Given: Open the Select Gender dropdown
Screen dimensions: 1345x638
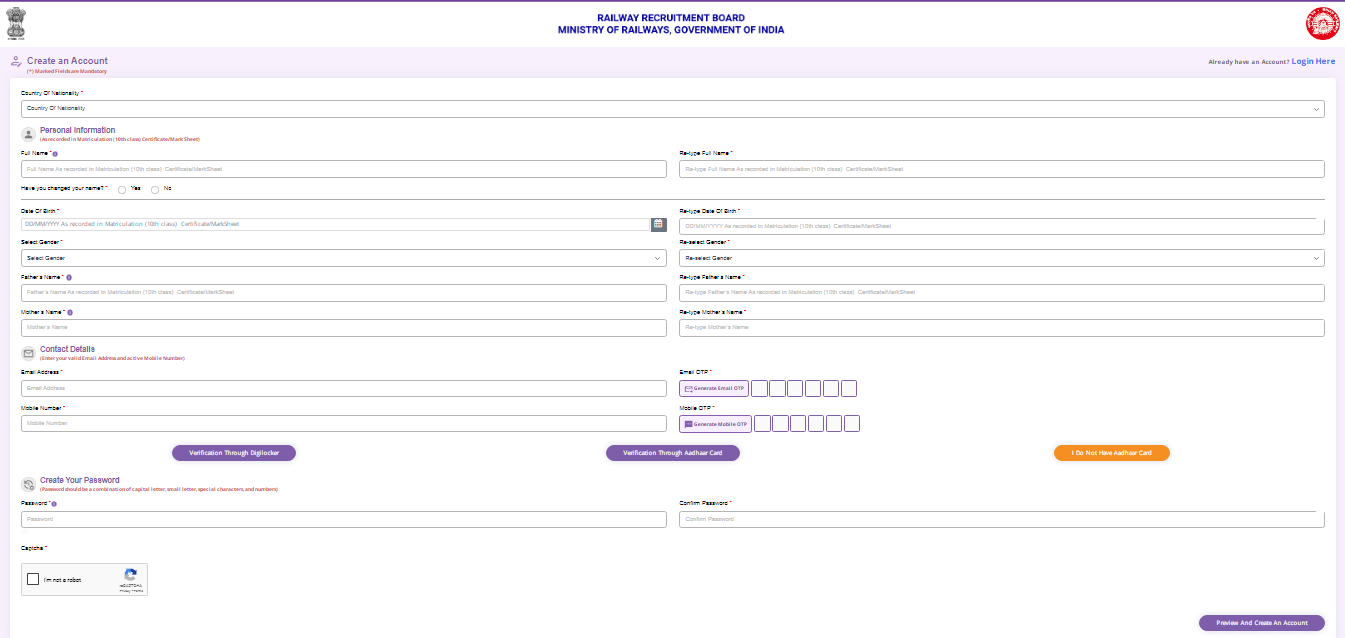Looking at the screenshot, I should [x=343, y=258].
